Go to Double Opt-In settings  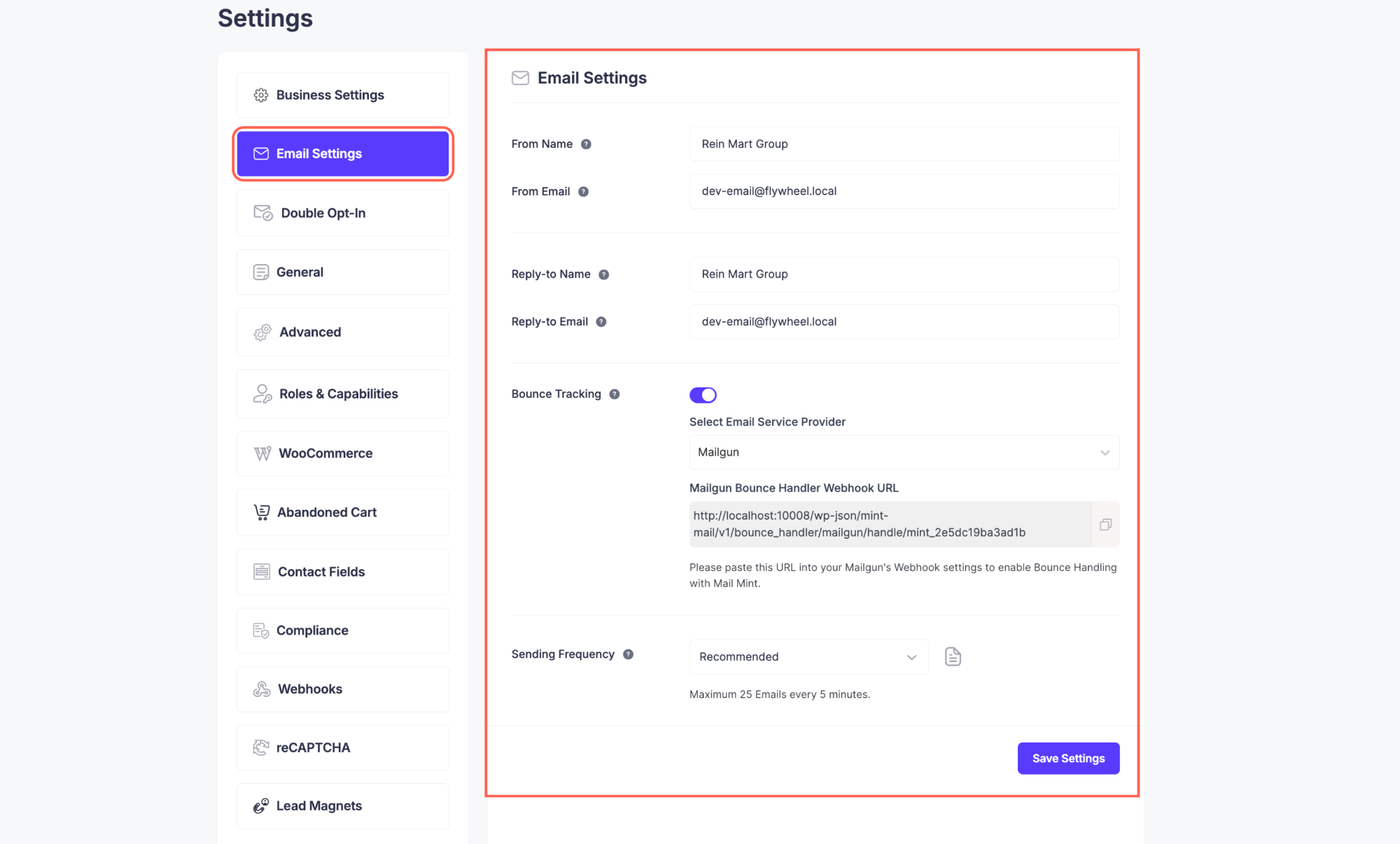tap(343, 213)
